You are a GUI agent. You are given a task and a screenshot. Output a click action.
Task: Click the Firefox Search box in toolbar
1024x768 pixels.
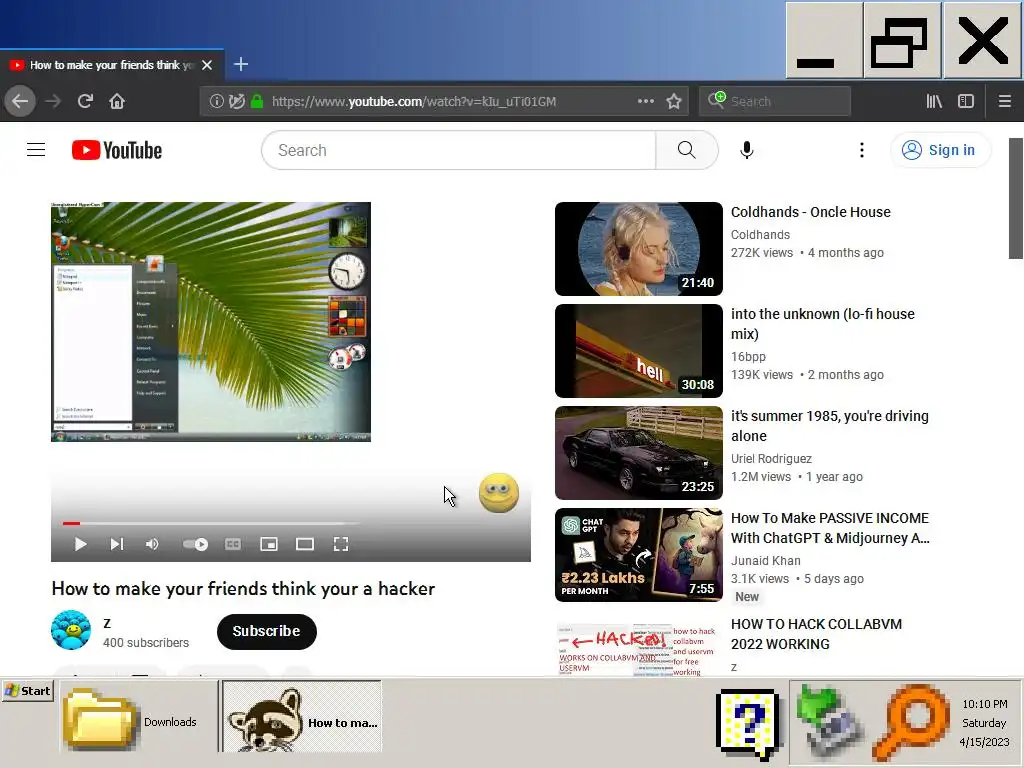(775, 101)
